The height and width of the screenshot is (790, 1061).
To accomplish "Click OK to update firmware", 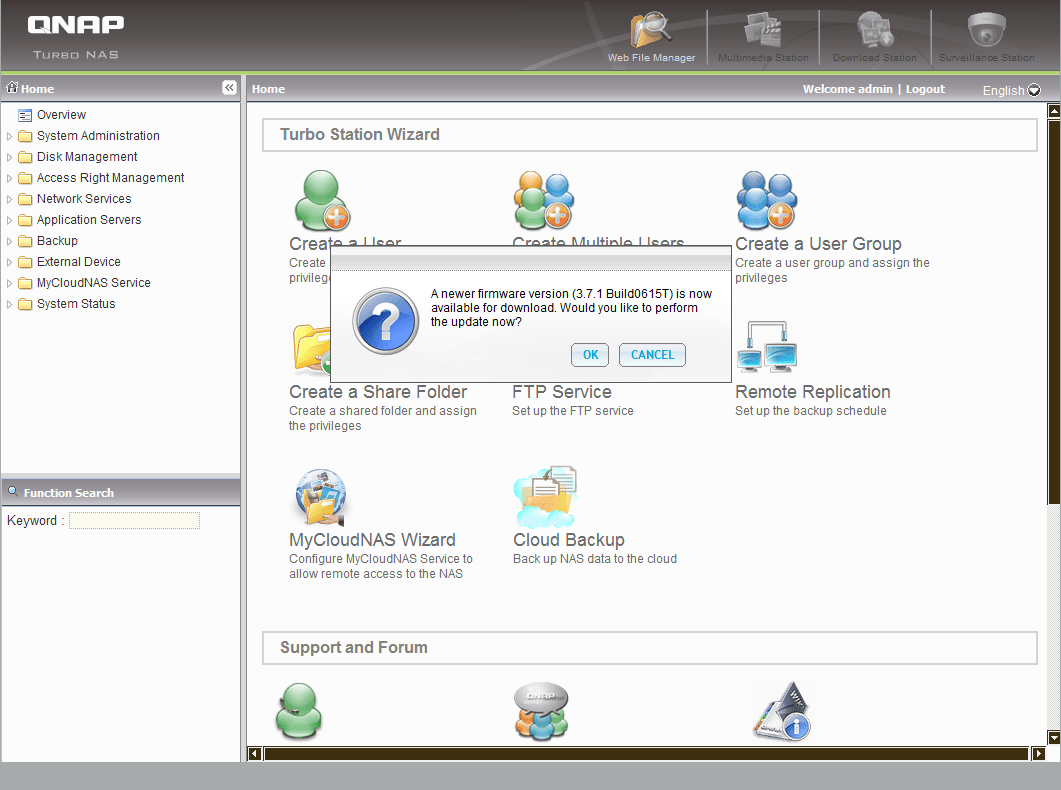I will pos(590,355).
